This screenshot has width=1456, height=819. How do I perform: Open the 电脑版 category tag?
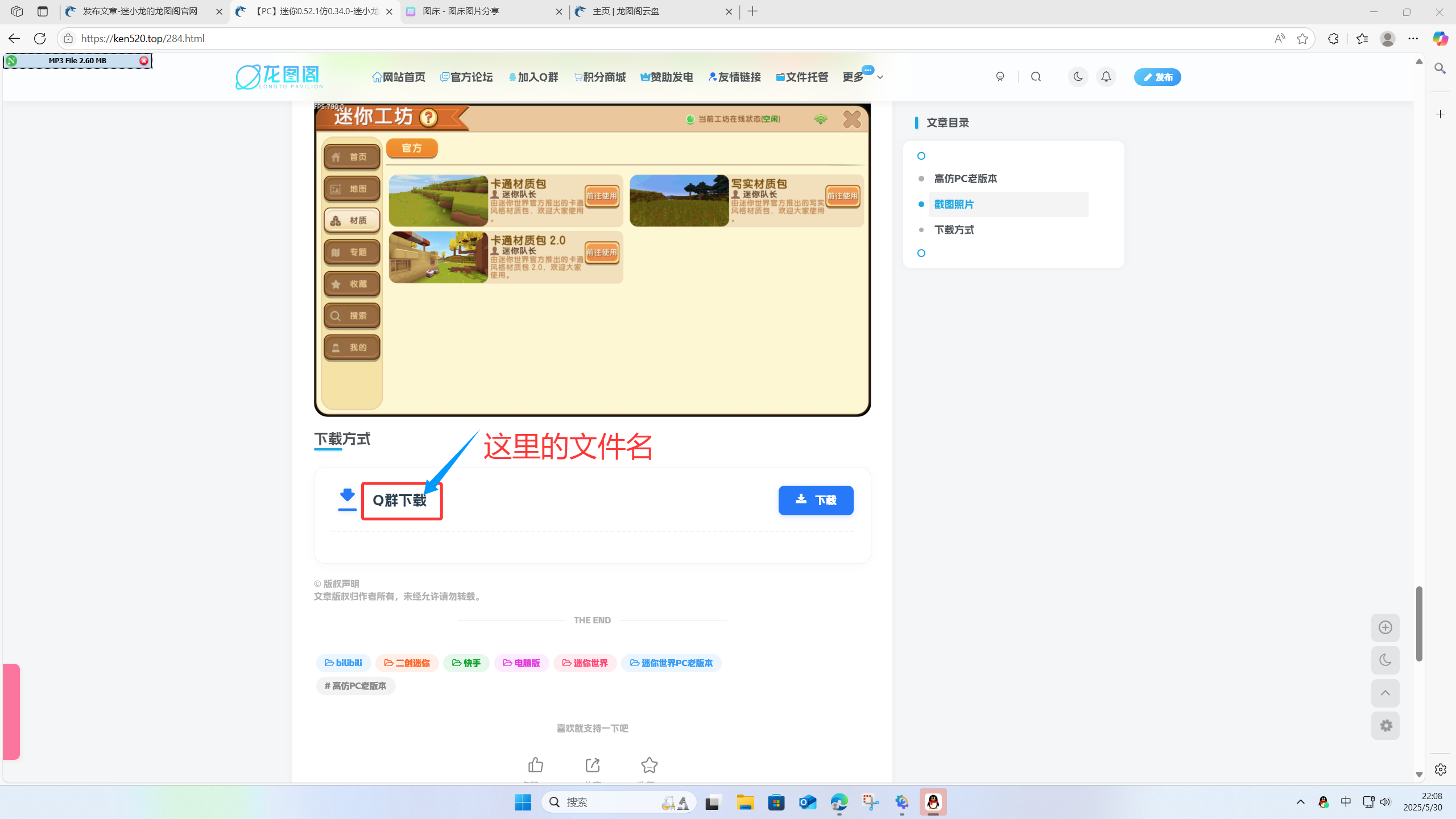point(522,663)
